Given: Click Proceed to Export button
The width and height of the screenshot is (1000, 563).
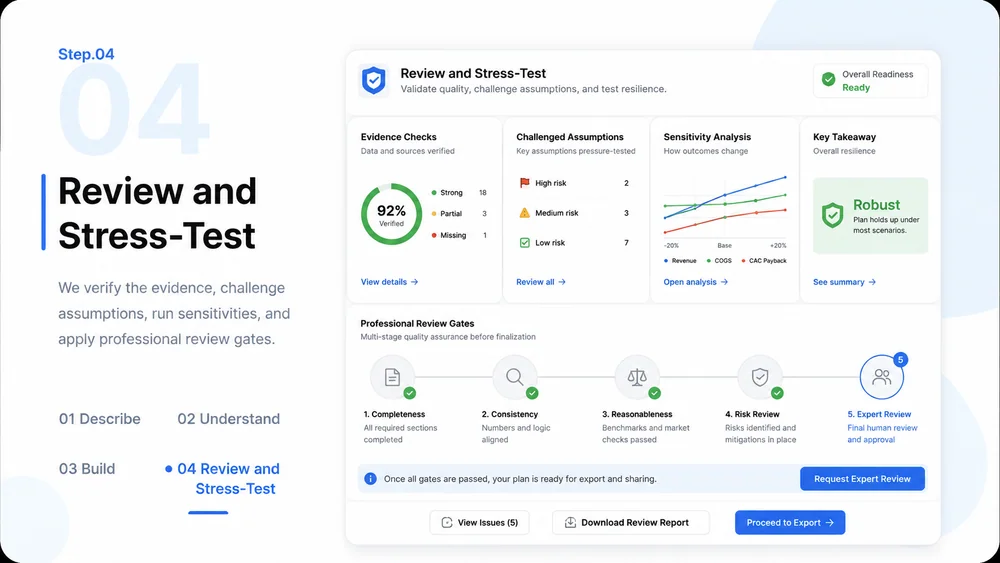Looking at the screenshot, I should click(x=790, y=523).
